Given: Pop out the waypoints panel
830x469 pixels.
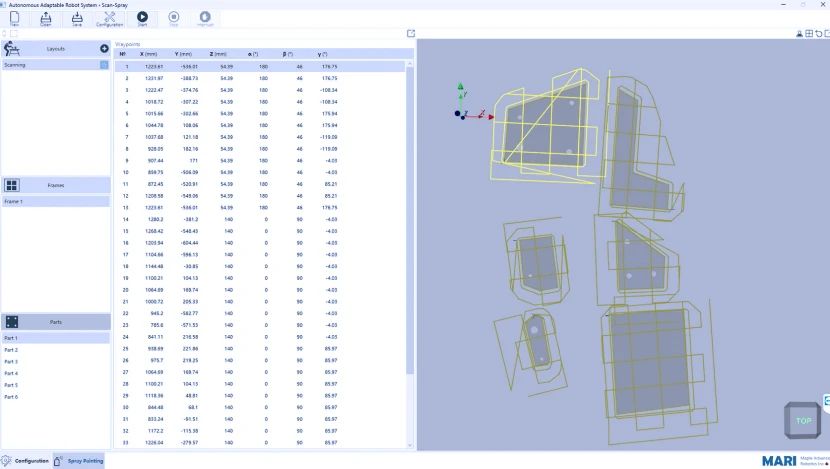Looking at the screenshot, I should point(411,34).
